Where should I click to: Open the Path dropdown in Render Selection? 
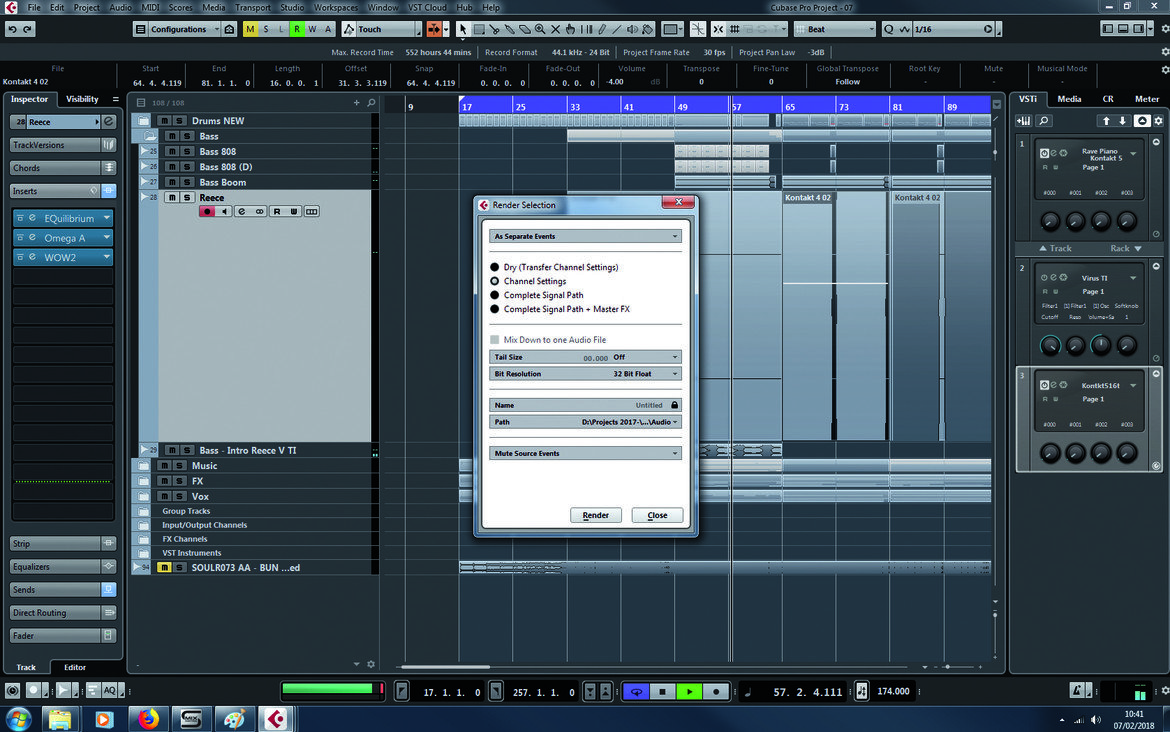pos(585,422)
